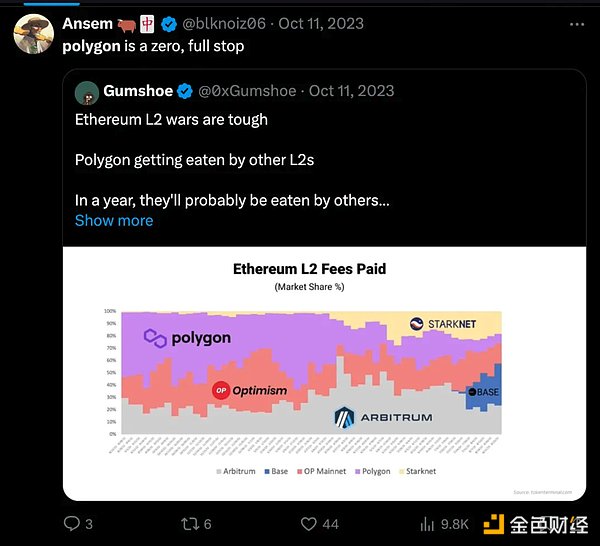
Task: Open the views analytics bar icon
Action: click(426, 523)
